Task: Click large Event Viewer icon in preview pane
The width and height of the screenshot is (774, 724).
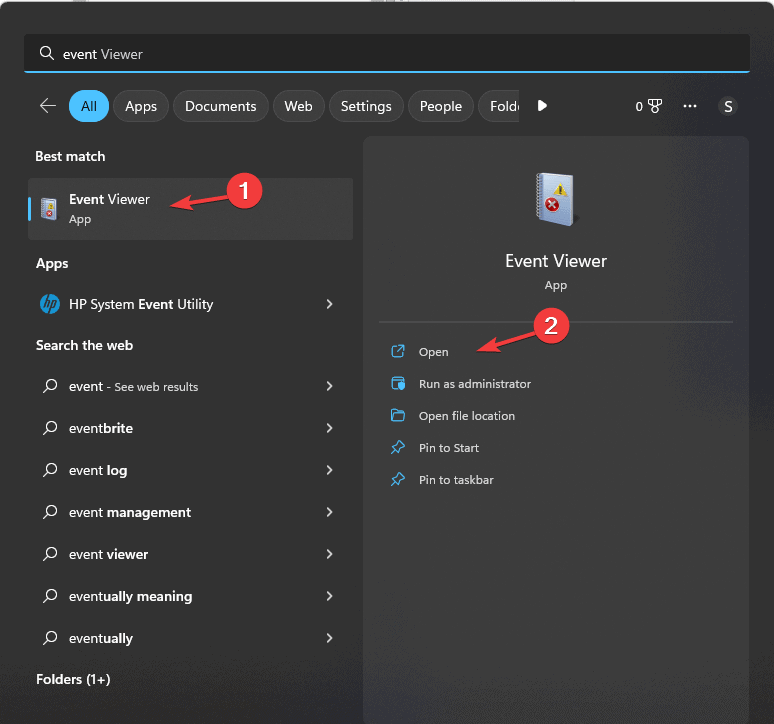Action: 556,199
